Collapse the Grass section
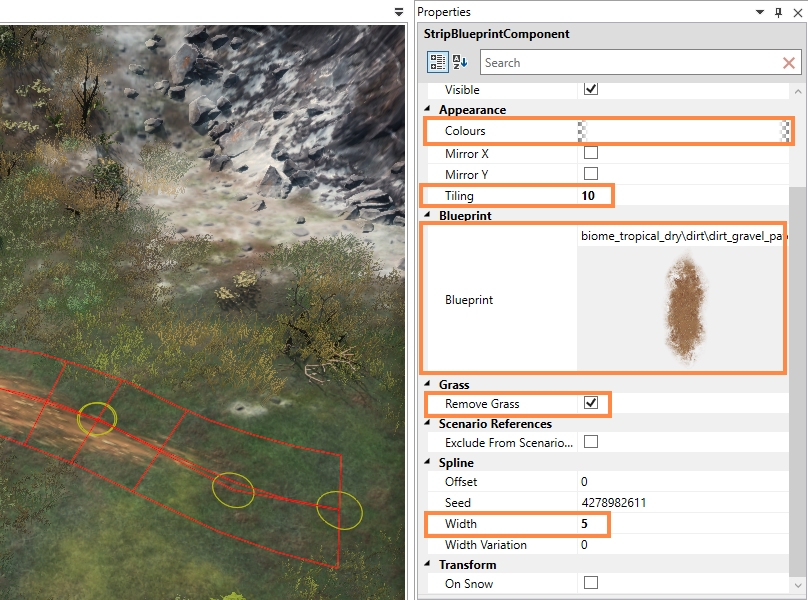 [x=428, y=384]
